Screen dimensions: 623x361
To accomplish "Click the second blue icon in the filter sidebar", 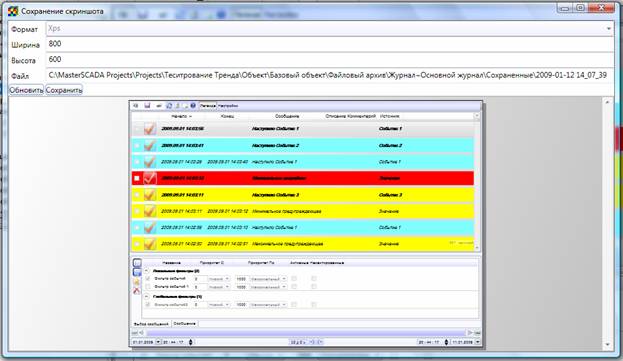I will [137, 272].
